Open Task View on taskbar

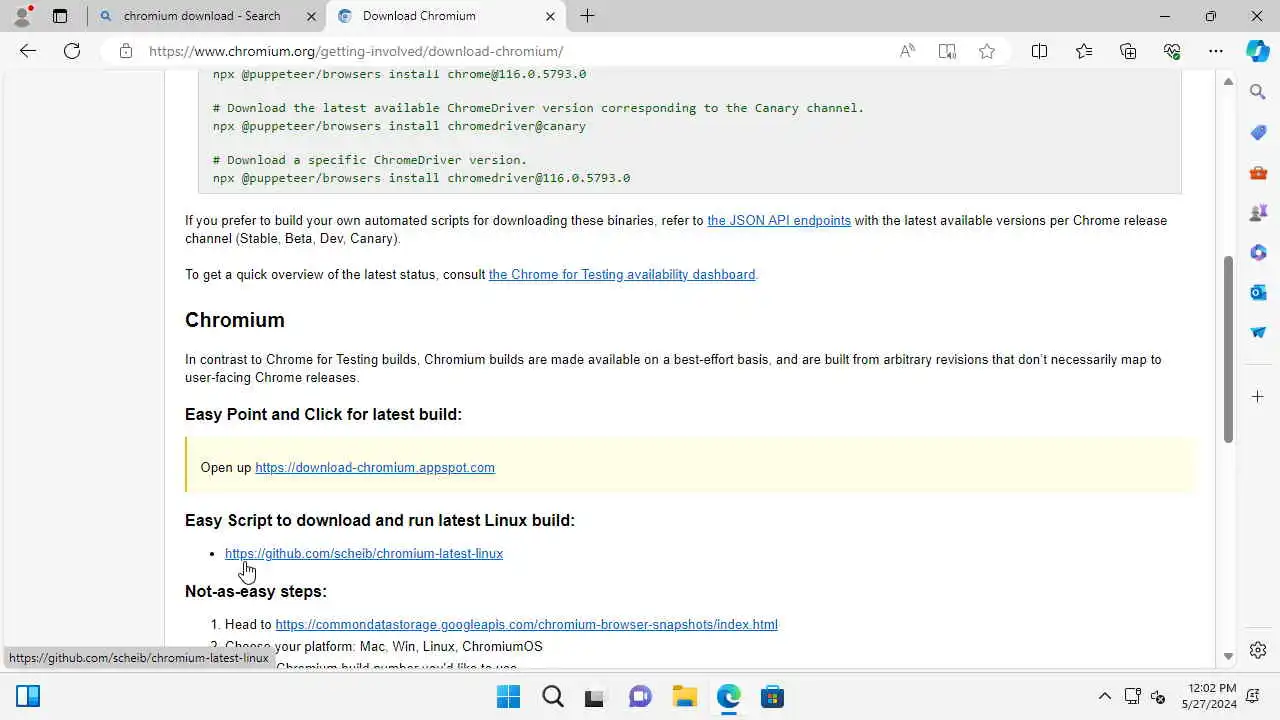click(x=596, y=696)
